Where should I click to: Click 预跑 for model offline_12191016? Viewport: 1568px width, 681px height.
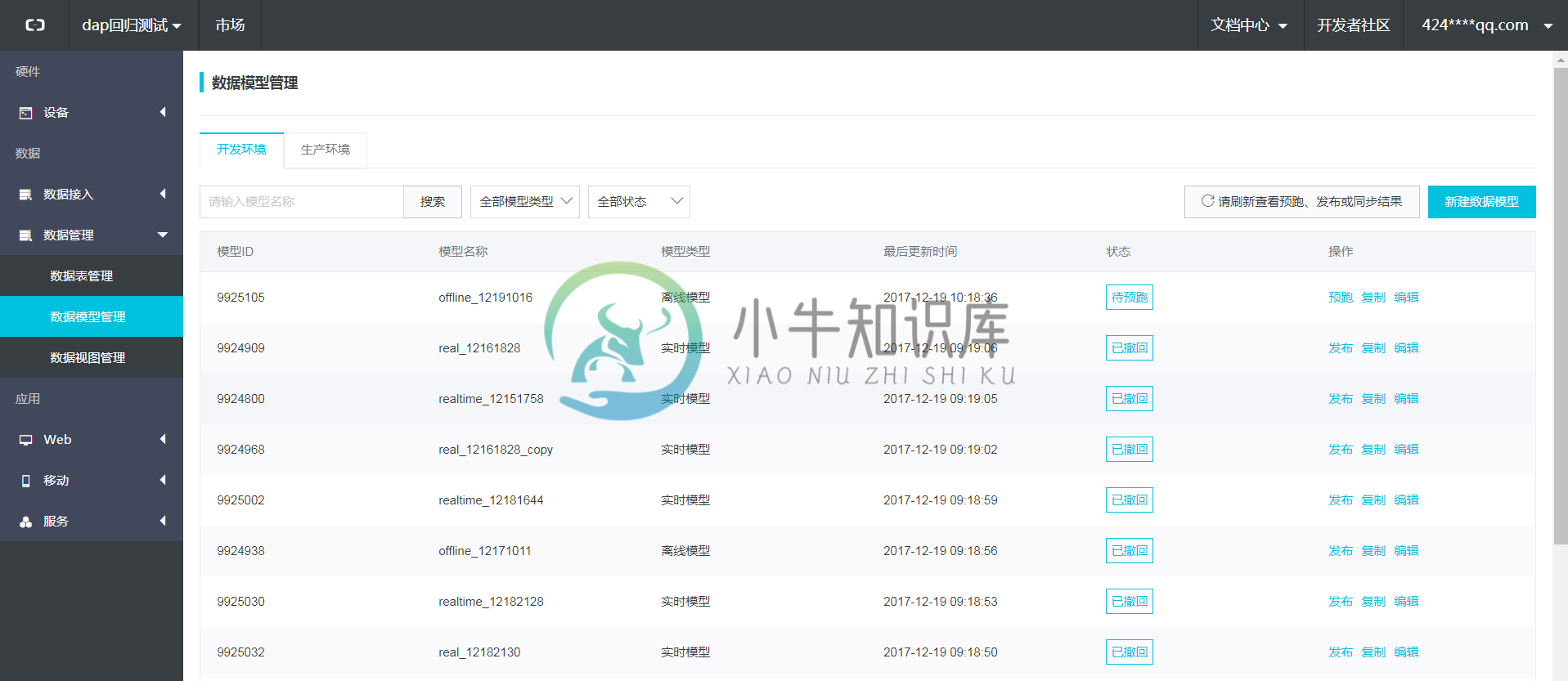(1341, 298)
